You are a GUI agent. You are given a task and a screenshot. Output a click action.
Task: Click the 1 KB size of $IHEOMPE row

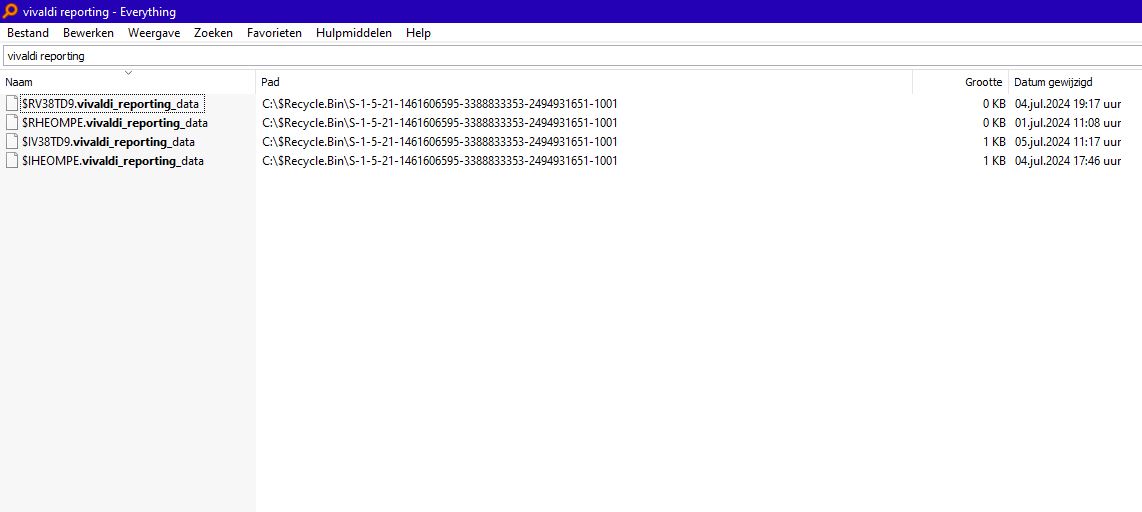click(993, 160)
